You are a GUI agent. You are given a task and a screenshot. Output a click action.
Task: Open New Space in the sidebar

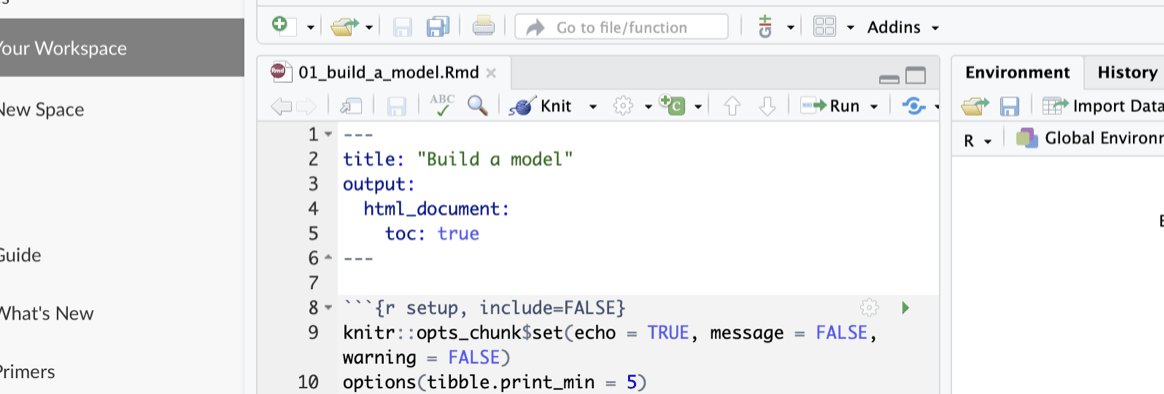pyautogui.click(x=42, y=110)
